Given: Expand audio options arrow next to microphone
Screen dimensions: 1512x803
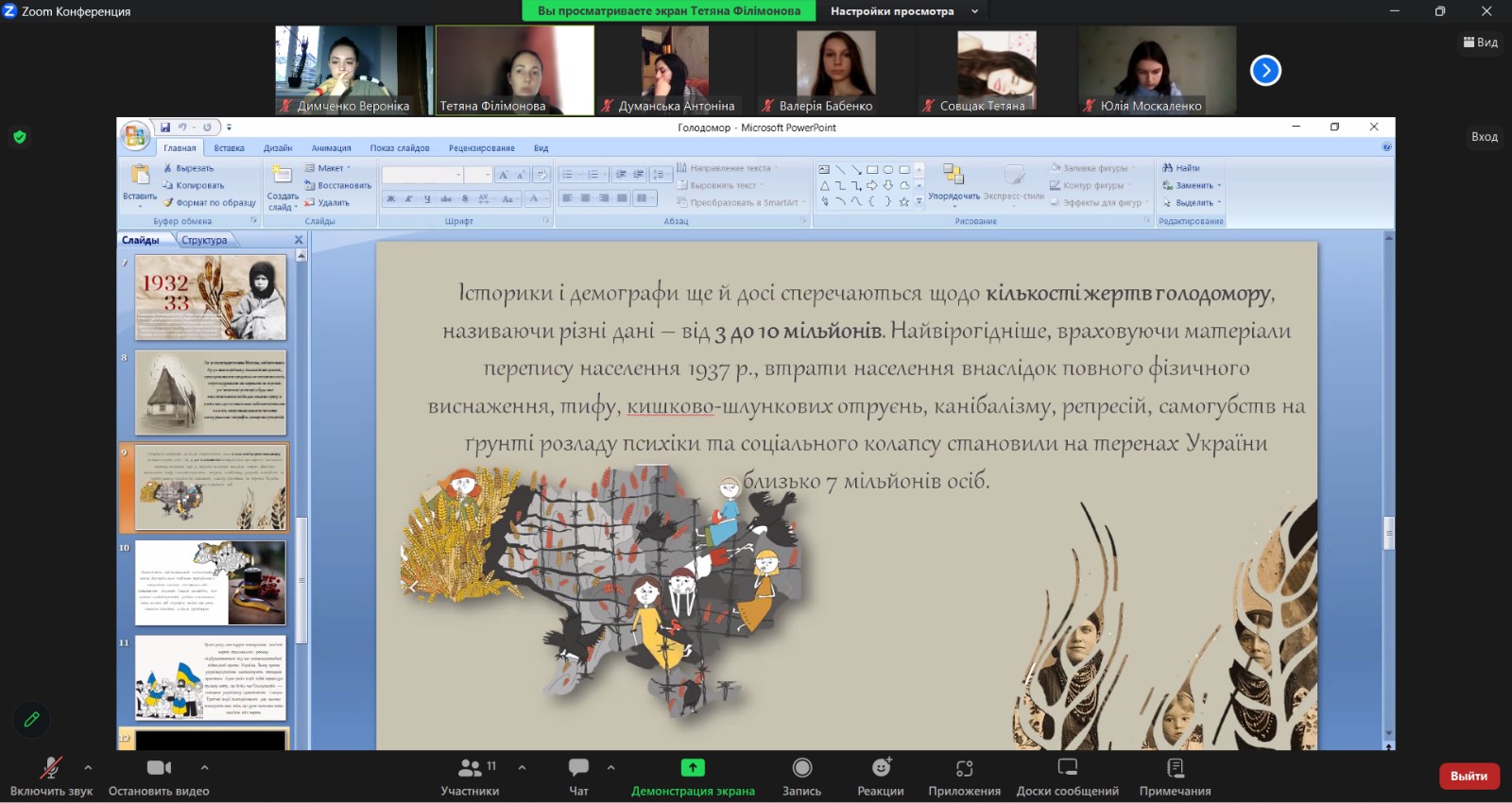Looking at the screenshot, I should [x=88, y=767].
